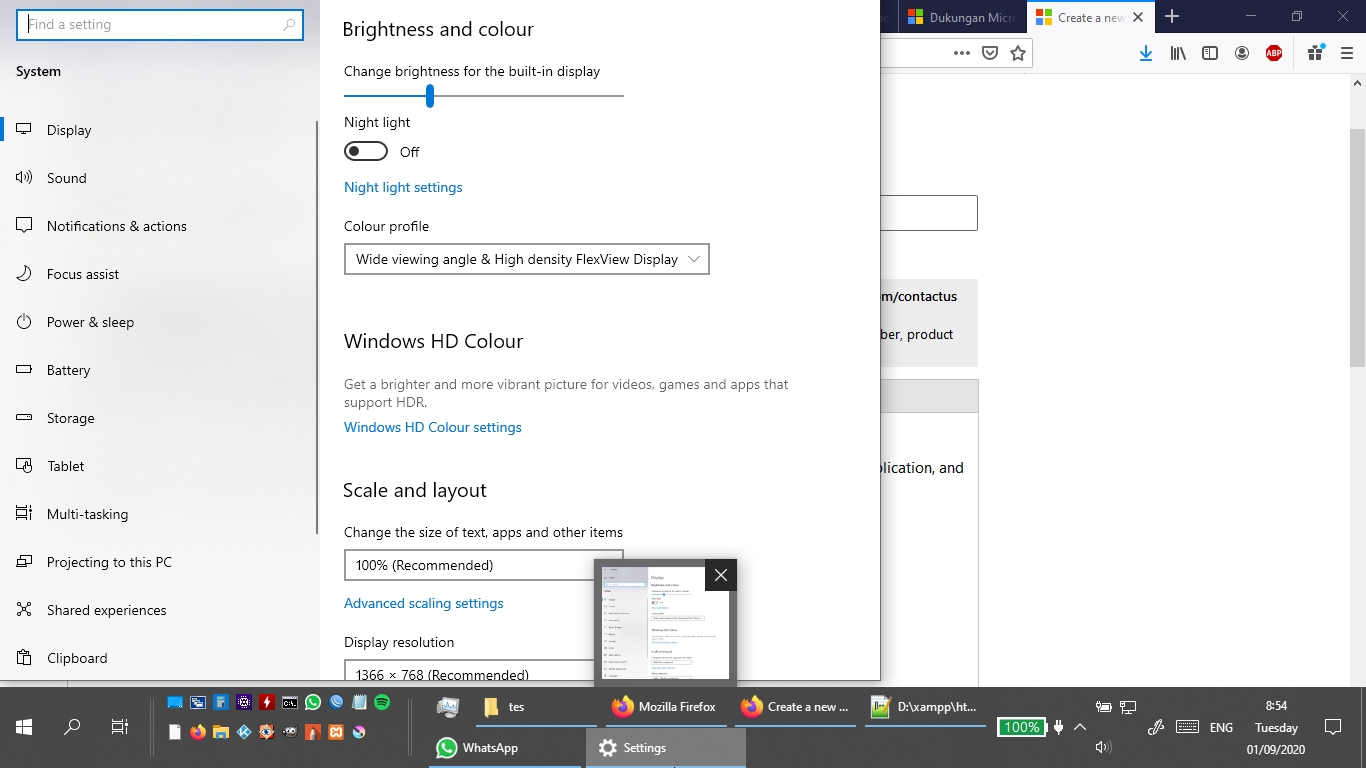
Task: Open Advanced scaling settings link
Action: (x=424, y=603)
